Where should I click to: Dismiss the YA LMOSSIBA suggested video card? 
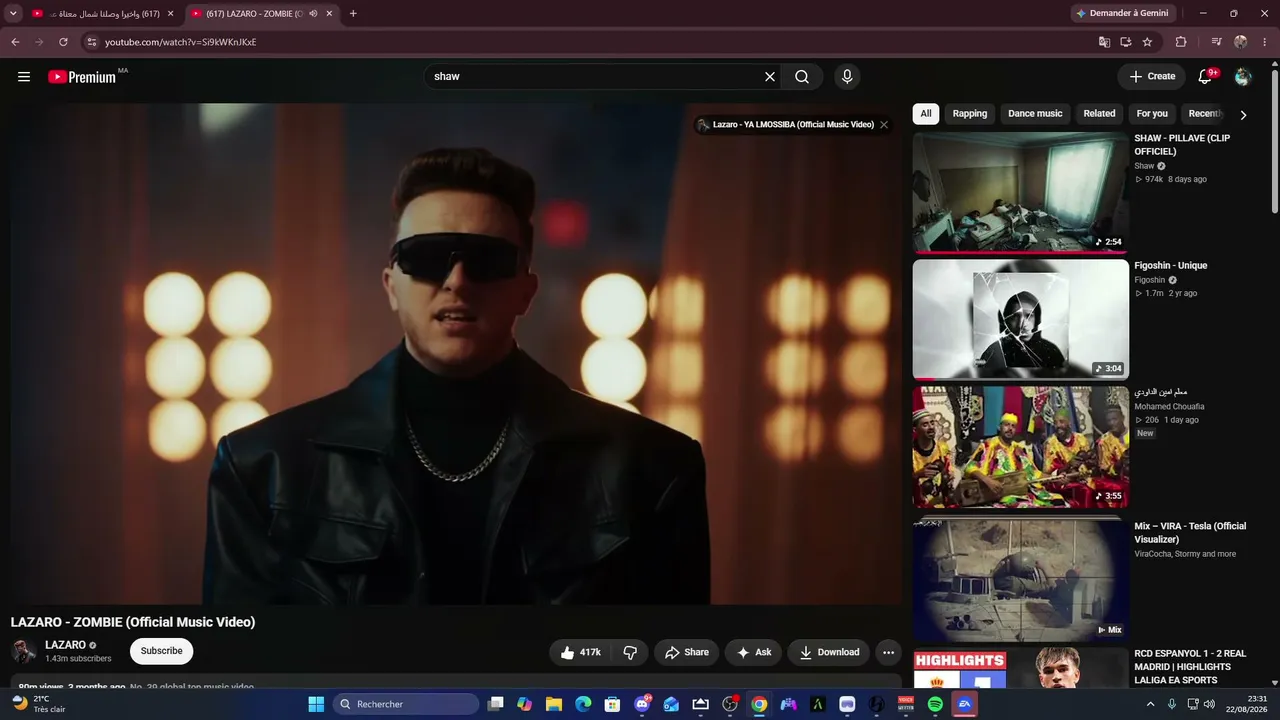[884, 125]
